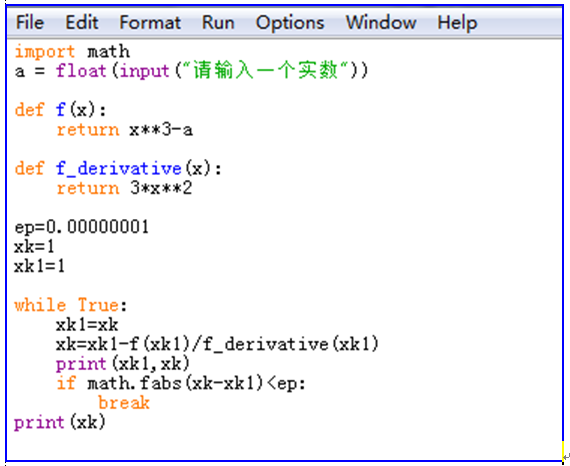Image resolution: width=570 pixels, height=466 pixels.
Task: Open the Options menu
Action: pyautogui.click(x=290, y=23)
